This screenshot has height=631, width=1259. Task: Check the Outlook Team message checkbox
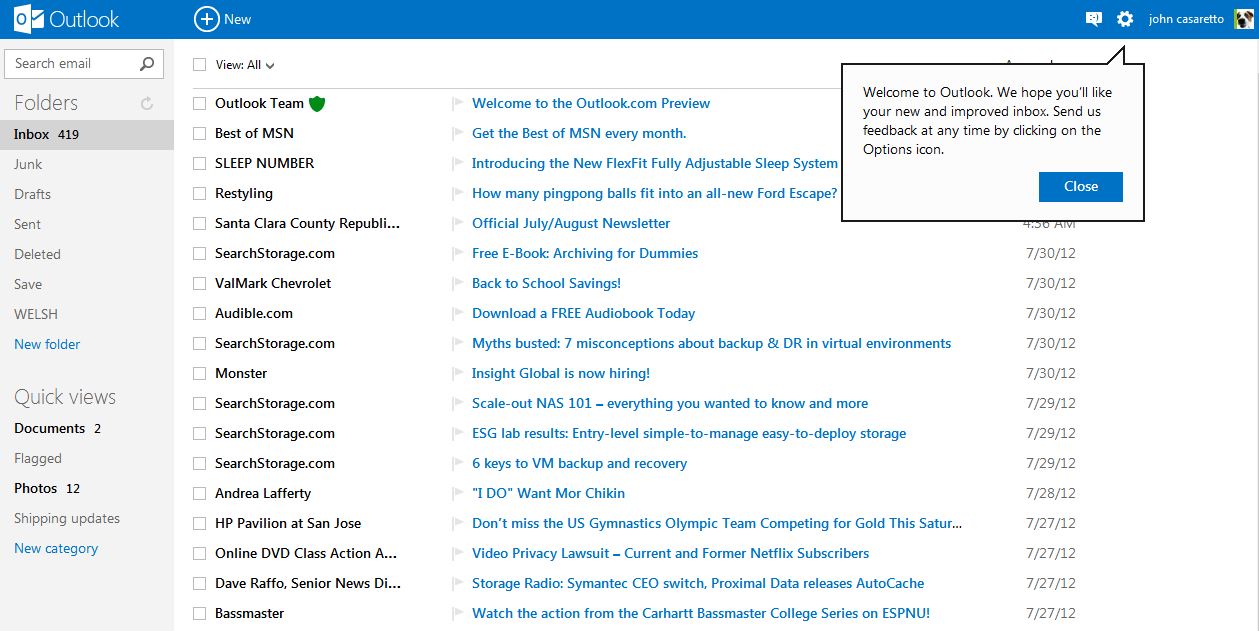click(199, 103)
